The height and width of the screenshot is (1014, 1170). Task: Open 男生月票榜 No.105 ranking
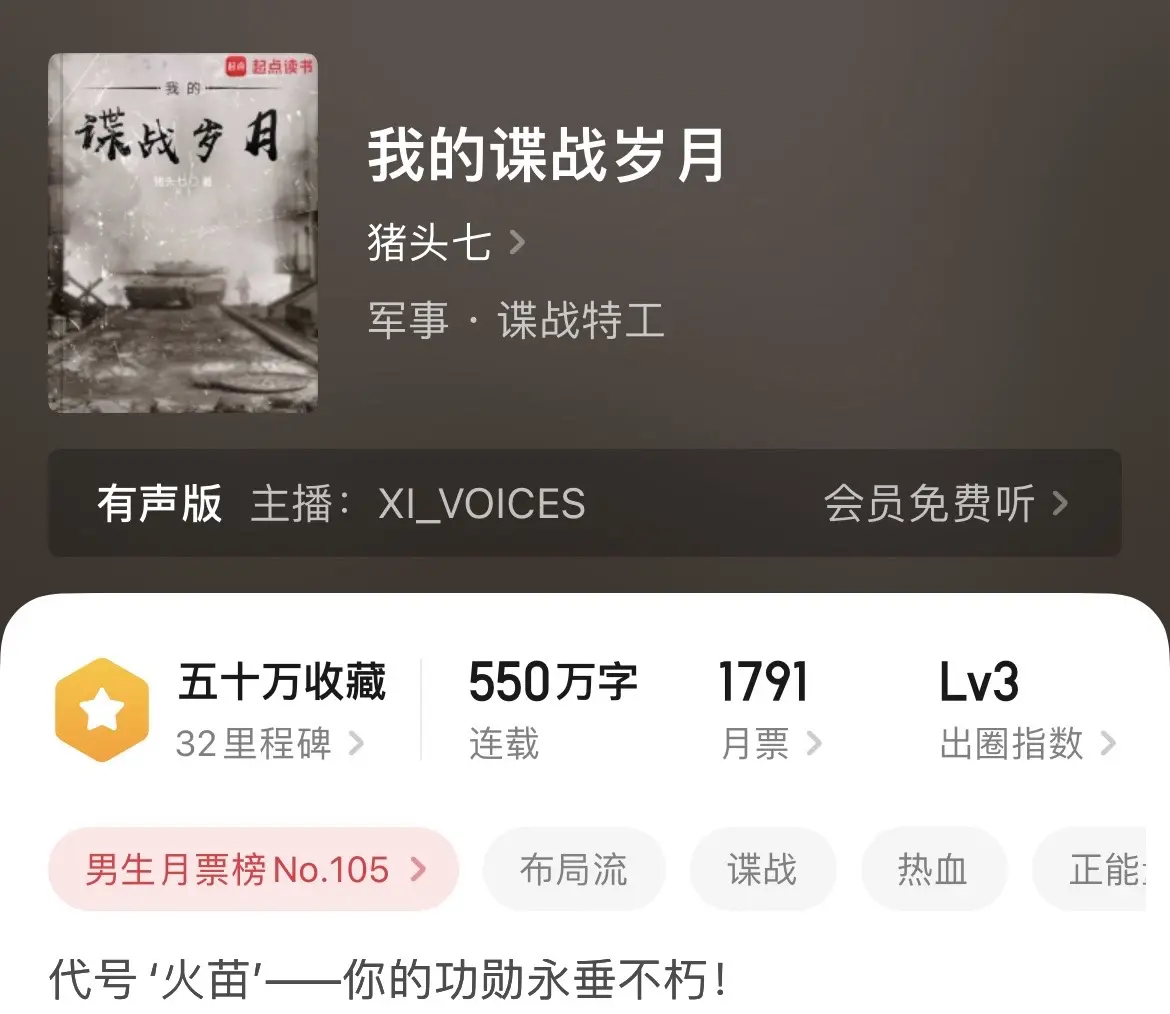254,869
